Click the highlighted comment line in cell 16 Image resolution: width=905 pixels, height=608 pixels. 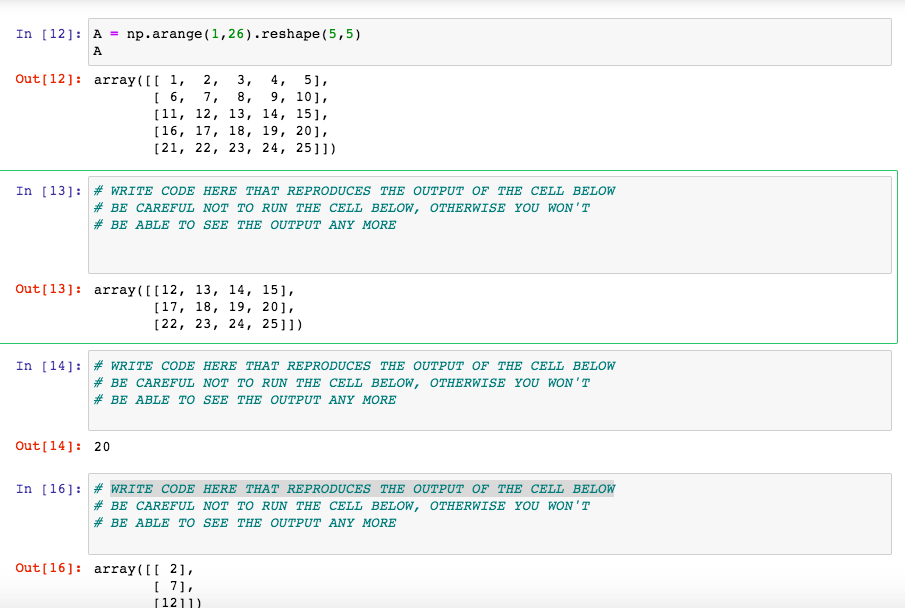[353, 489]
